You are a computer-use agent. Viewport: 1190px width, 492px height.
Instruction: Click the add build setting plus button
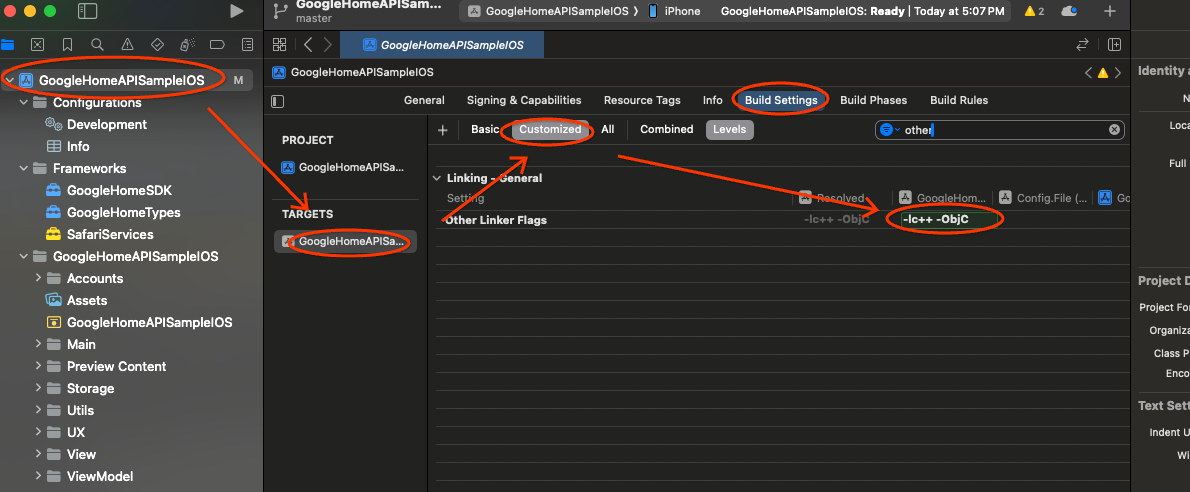(442, 130)
